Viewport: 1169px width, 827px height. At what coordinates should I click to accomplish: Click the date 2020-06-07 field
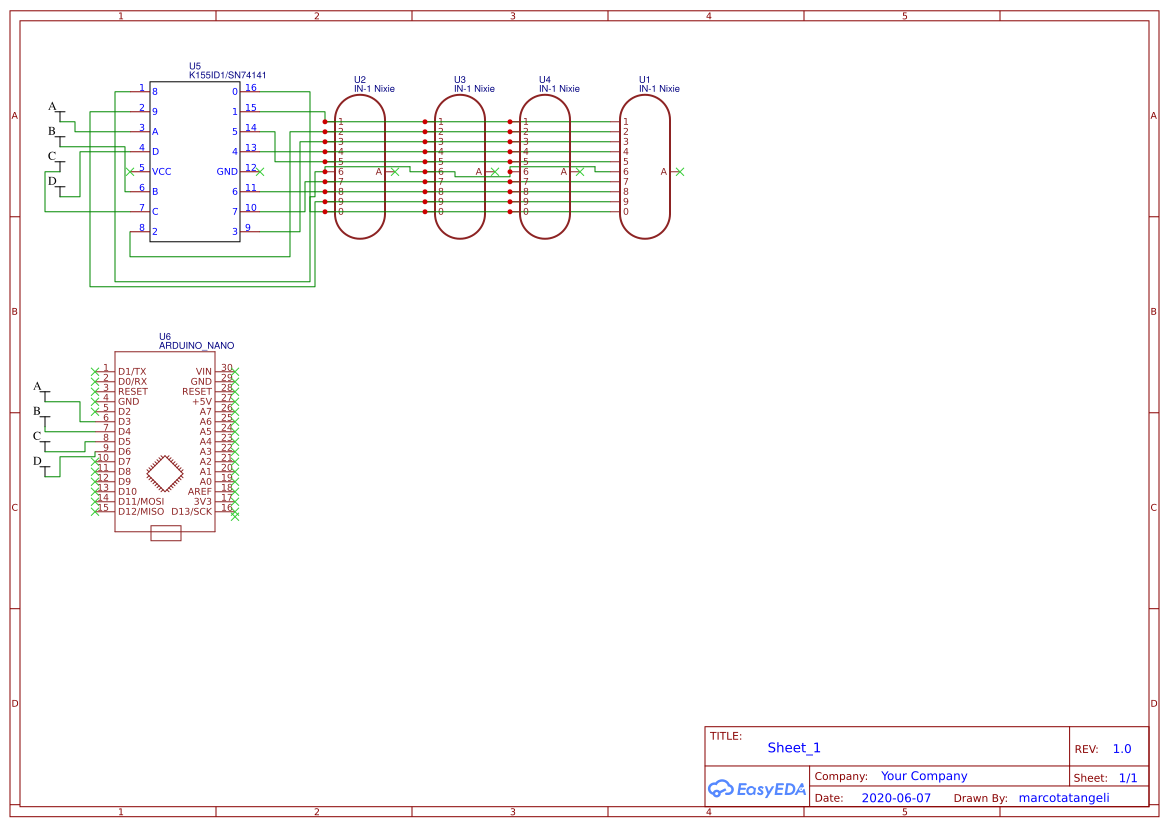click(896, 797)
